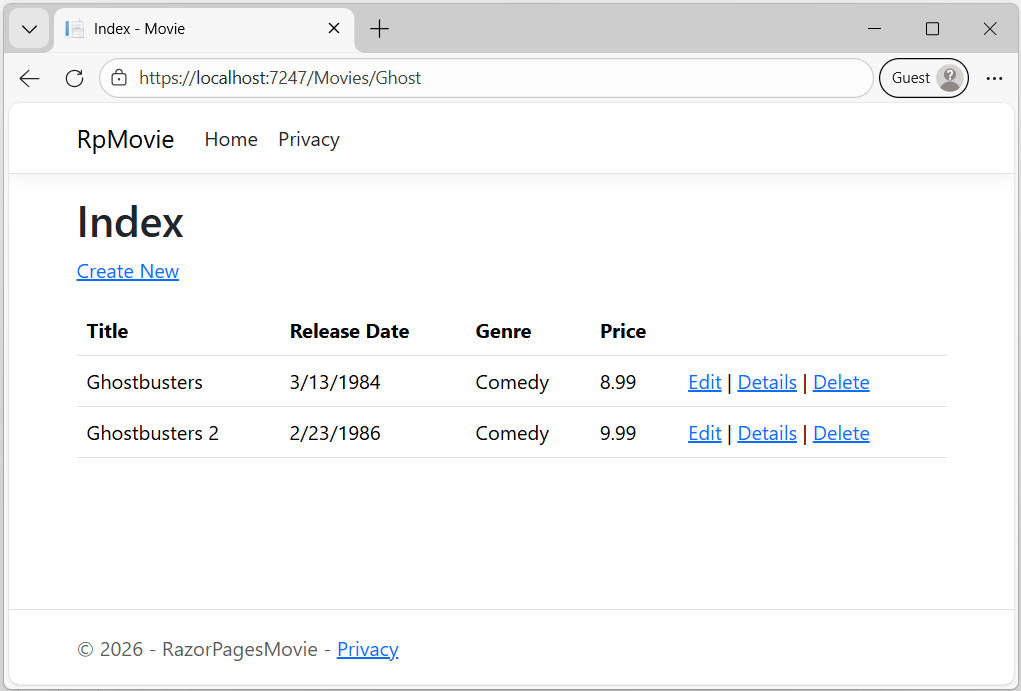Maximize the browser window

[x=932, y=29]
